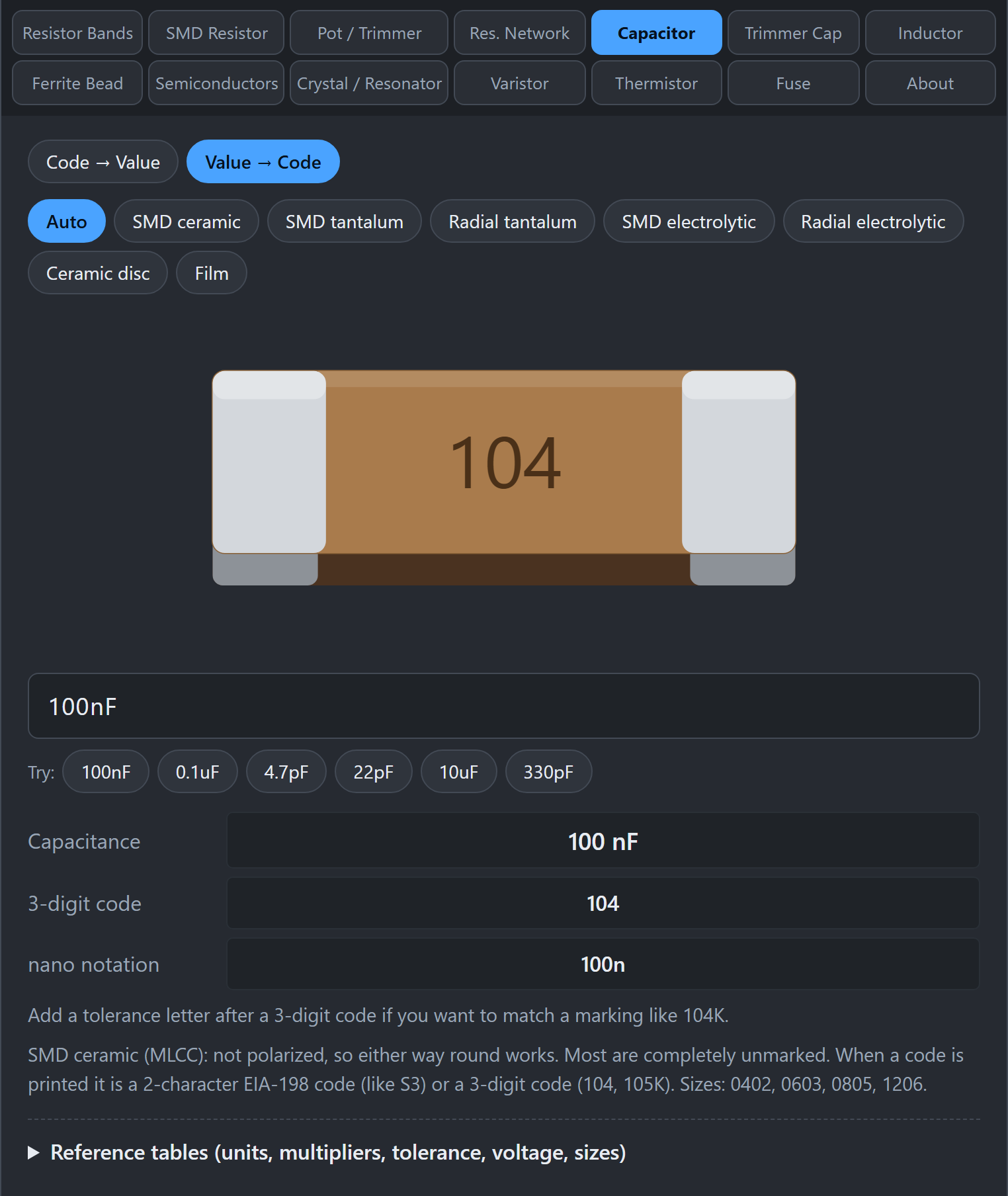Switch to the SMD Resistor tab
The height and width of the screenshot is (1196, 1008).
[216, 32]
